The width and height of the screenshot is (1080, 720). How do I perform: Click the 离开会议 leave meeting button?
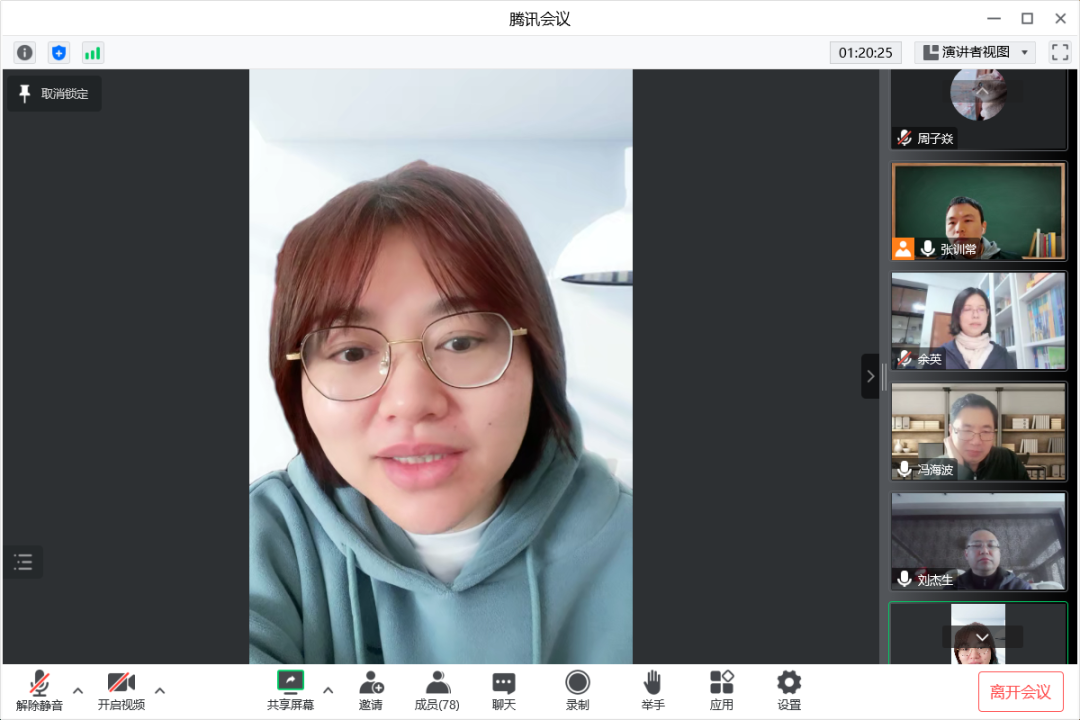click(x=1020, y=692)
